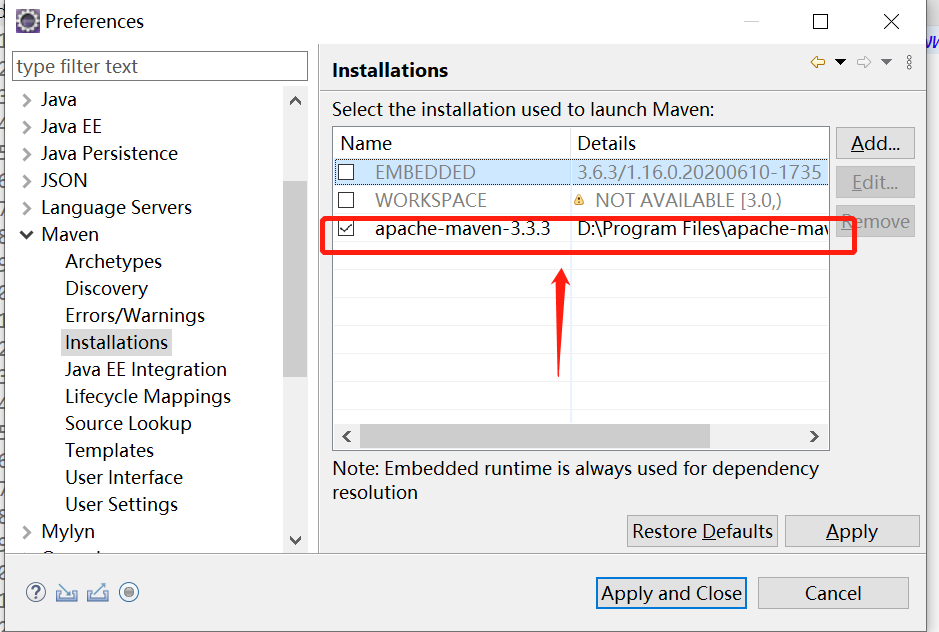Collapse the Maven tree node
The width and height of the screenshot is (939, 632).
27,235
